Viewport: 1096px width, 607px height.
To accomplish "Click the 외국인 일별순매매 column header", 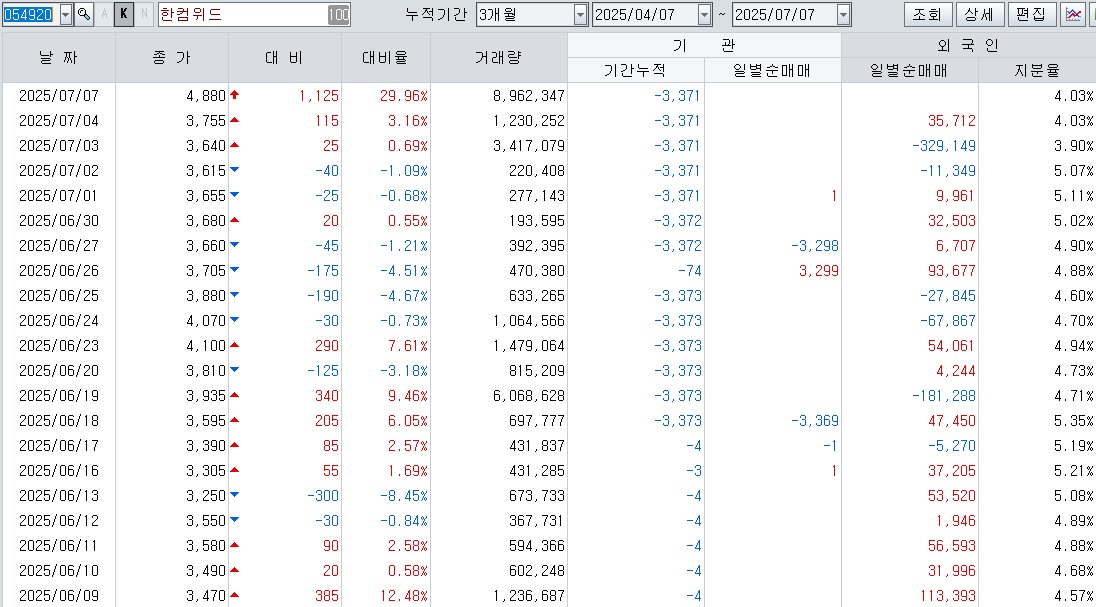I will click(x=910, y=70).
